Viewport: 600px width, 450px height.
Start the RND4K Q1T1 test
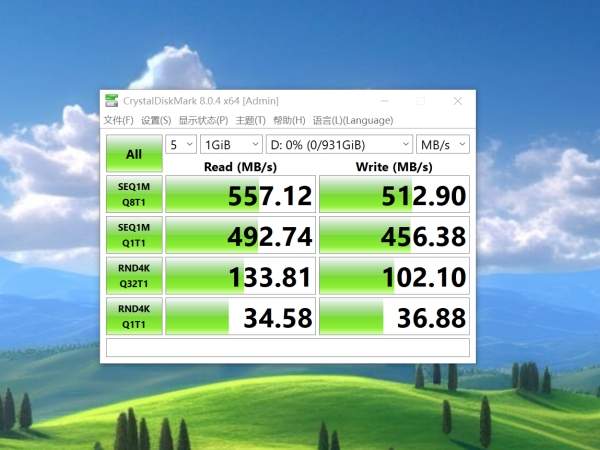(134, 316)
